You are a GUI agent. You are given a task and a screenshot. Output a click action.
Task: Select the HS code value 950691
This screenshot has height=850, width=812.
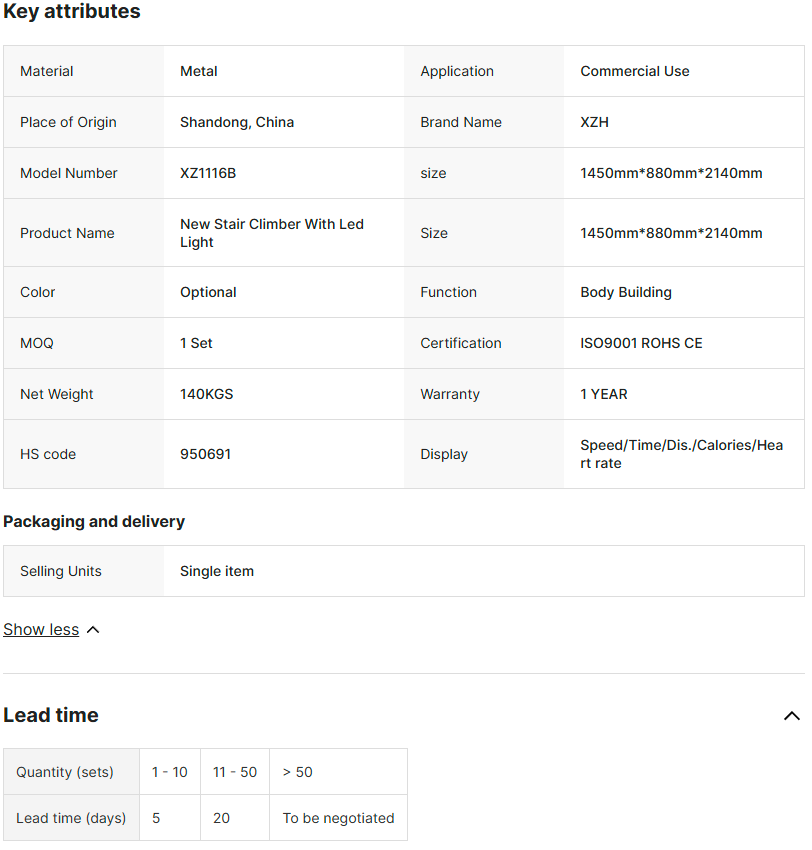pyautogui.click(x=205, y=454)
